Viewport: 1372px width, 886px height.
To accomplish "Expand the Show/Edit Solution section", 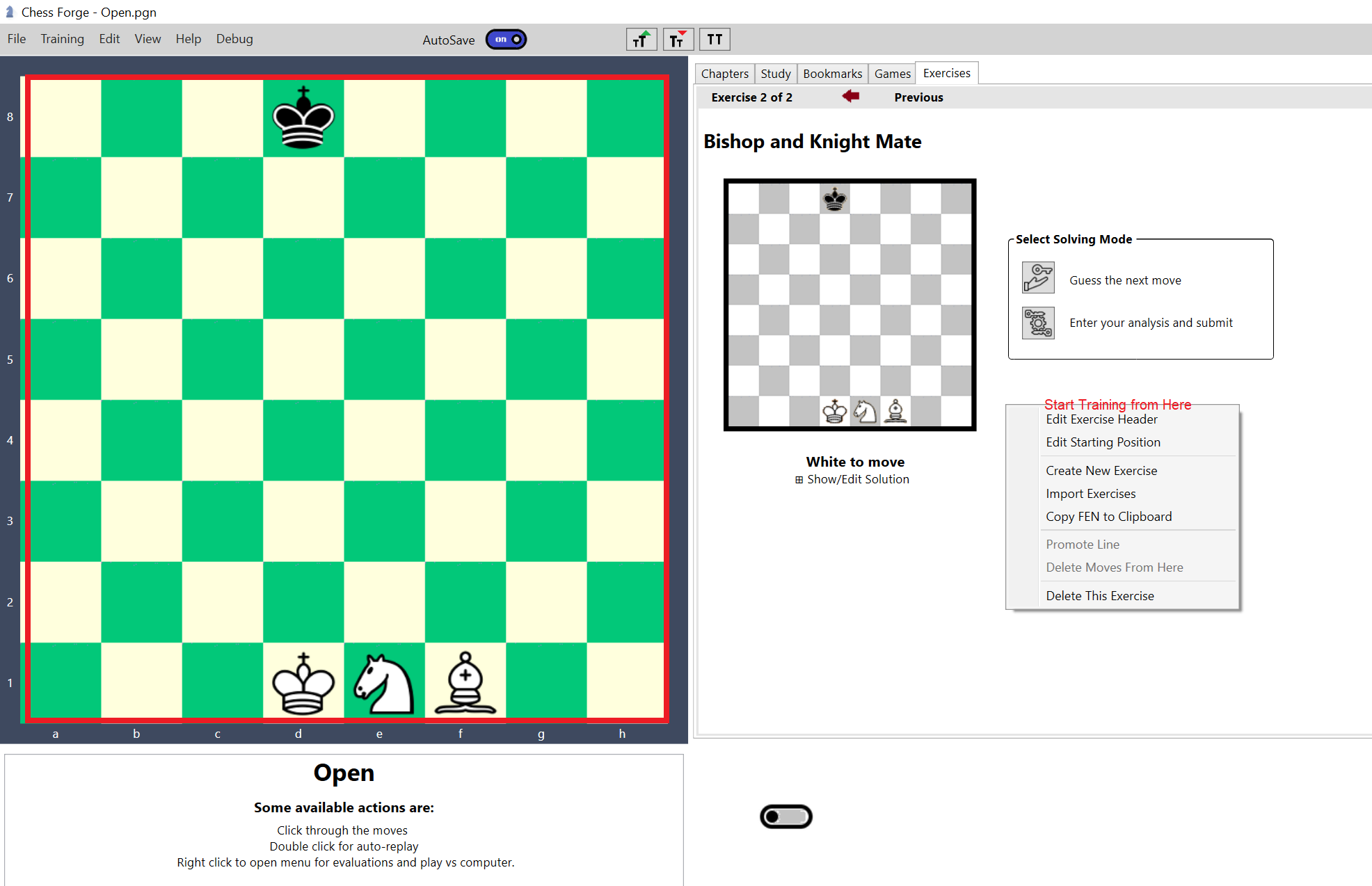I will (x=858, y=479).
